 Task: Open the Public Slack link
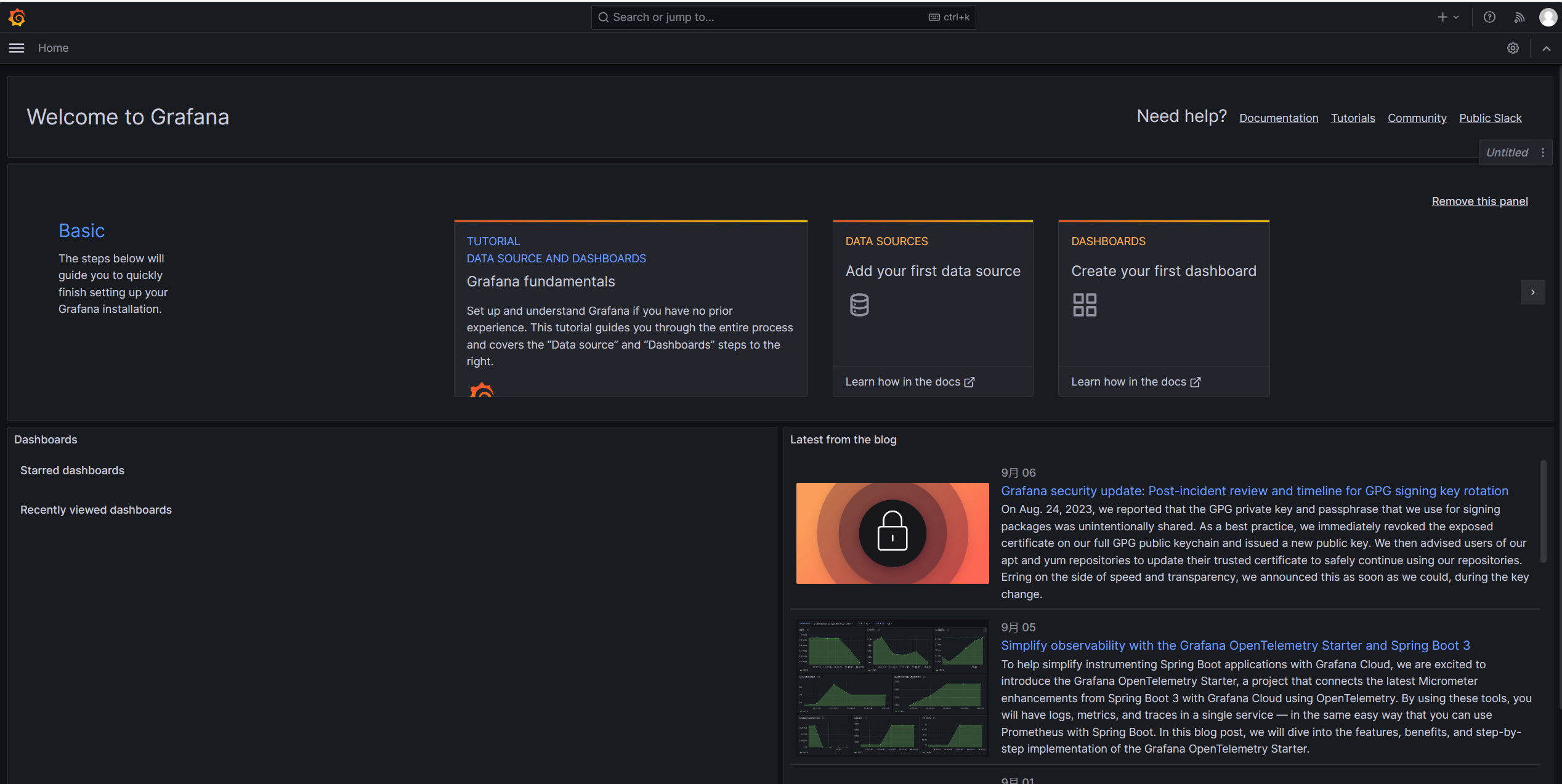[1490, 118]
